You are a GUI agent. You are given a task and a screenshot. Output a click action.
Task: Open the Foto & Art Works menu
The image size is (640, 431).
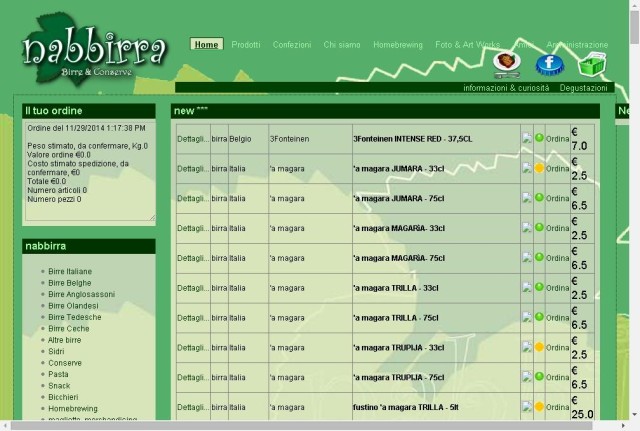(x=468, y=44)
